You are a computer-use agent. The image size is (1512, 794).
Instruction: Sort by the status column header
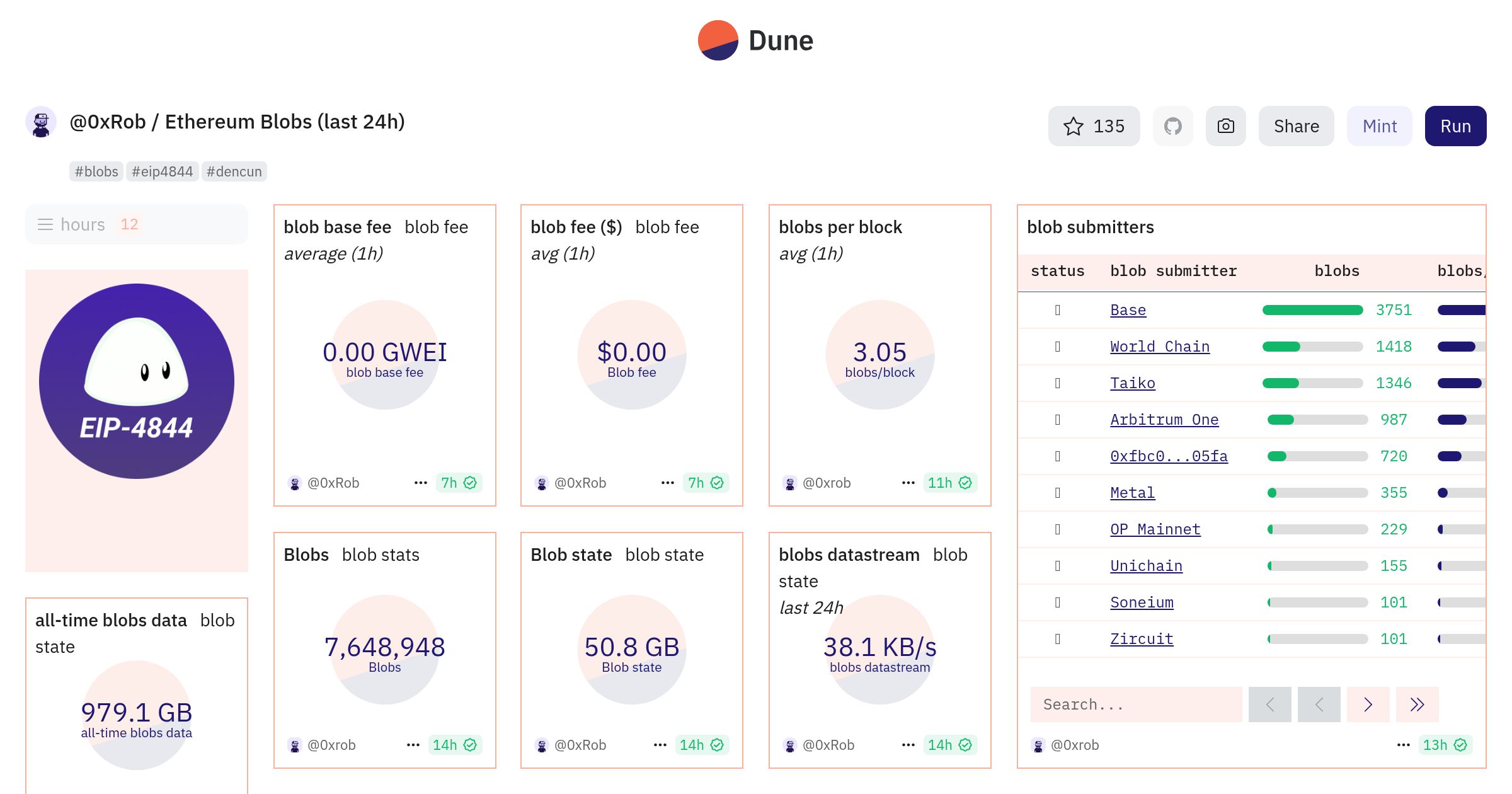[x=1058, y=271]
